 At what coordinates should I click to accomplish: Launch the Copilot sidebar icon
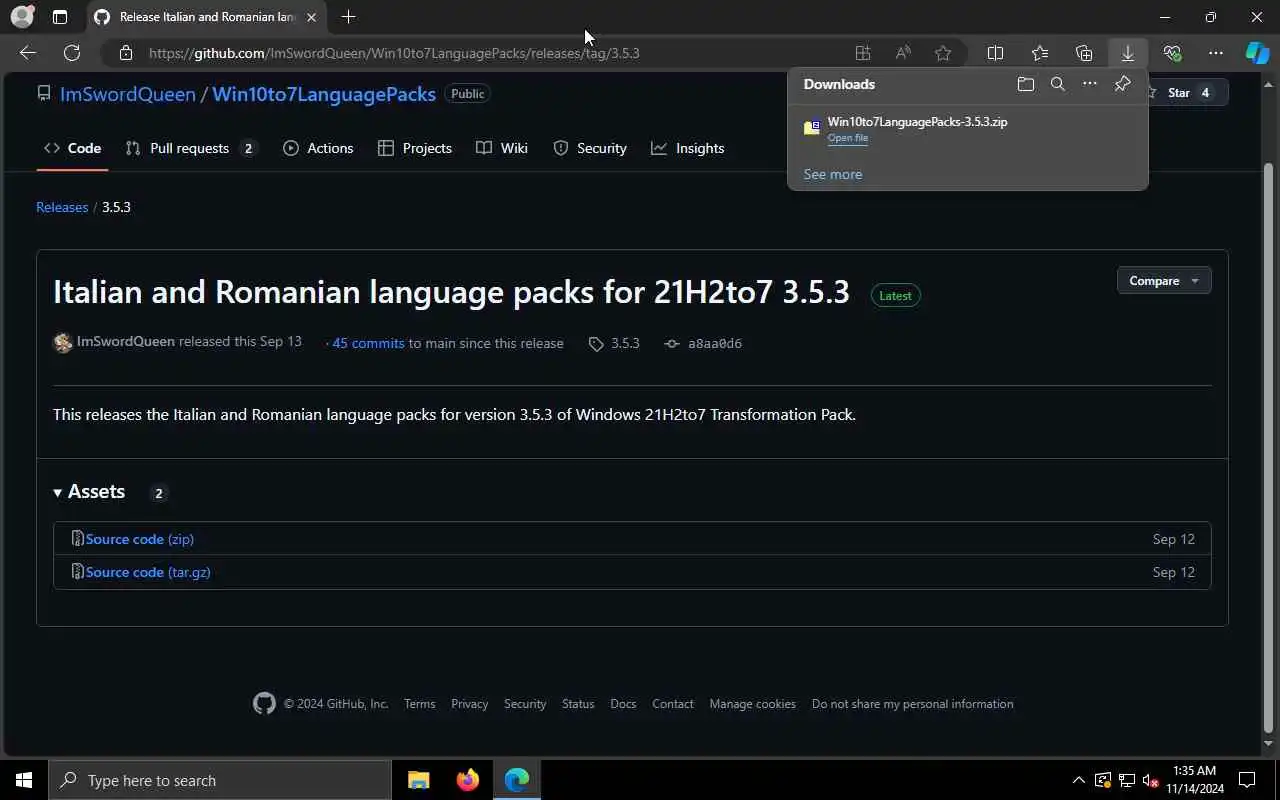(x=1257, y=53)
